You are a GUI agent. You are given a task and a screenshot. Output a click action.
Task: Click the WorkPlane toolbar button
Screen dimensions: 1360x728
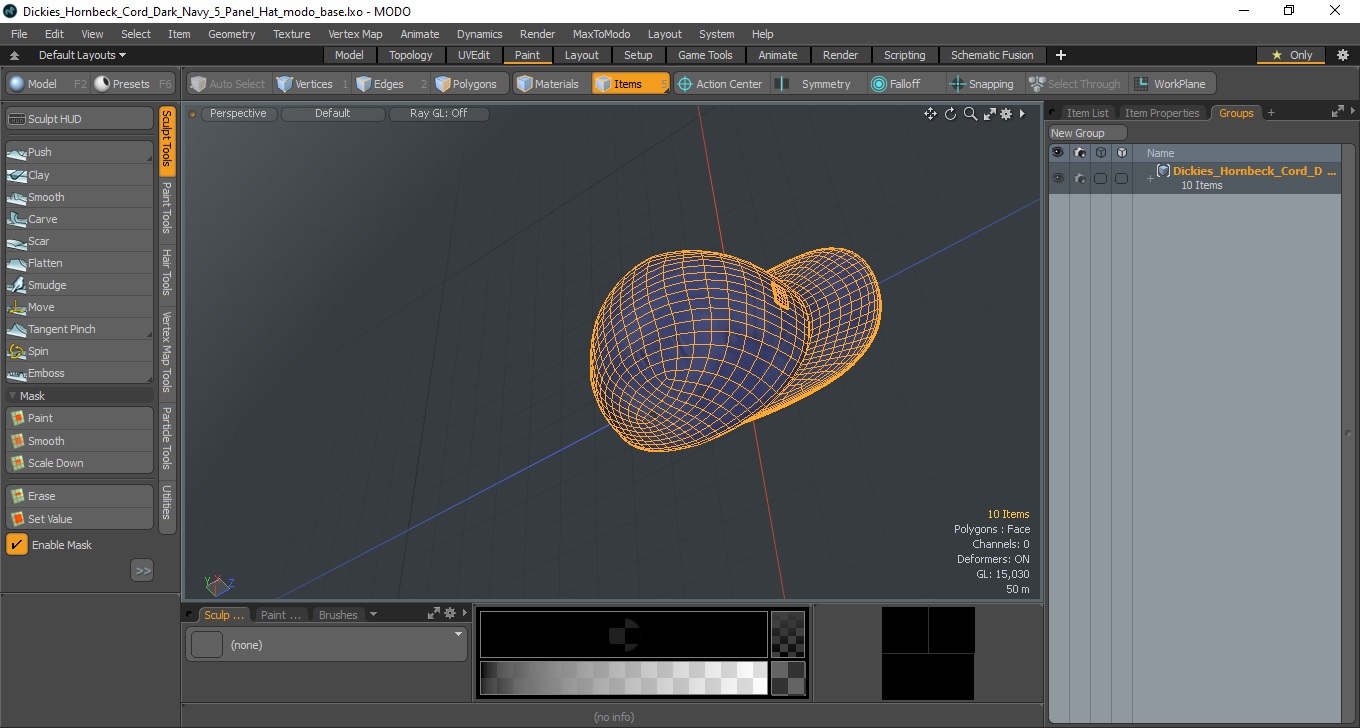pyautogui.click(x=1171, y=84)
